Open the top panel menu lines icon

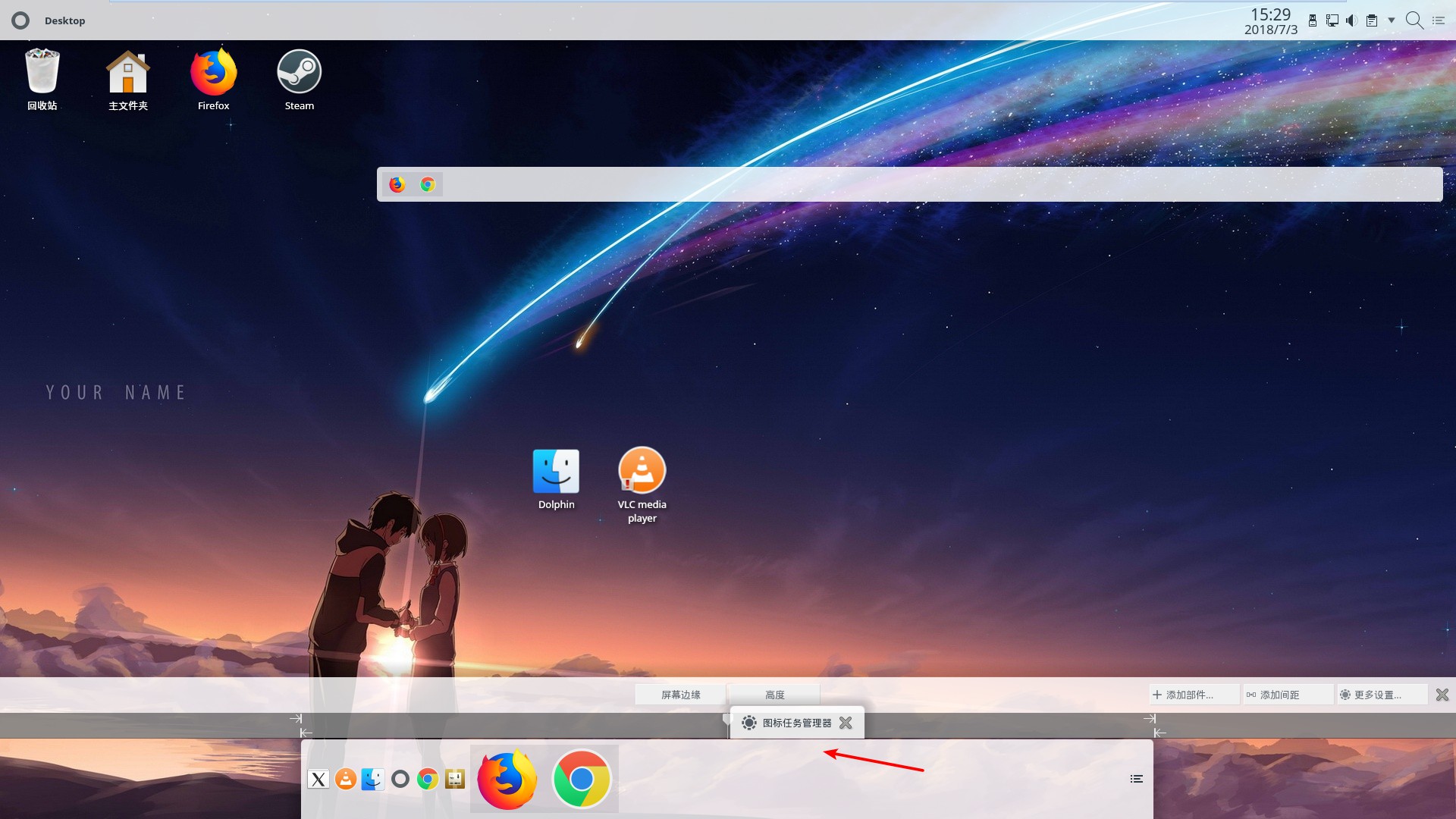tap(1439, 20)
